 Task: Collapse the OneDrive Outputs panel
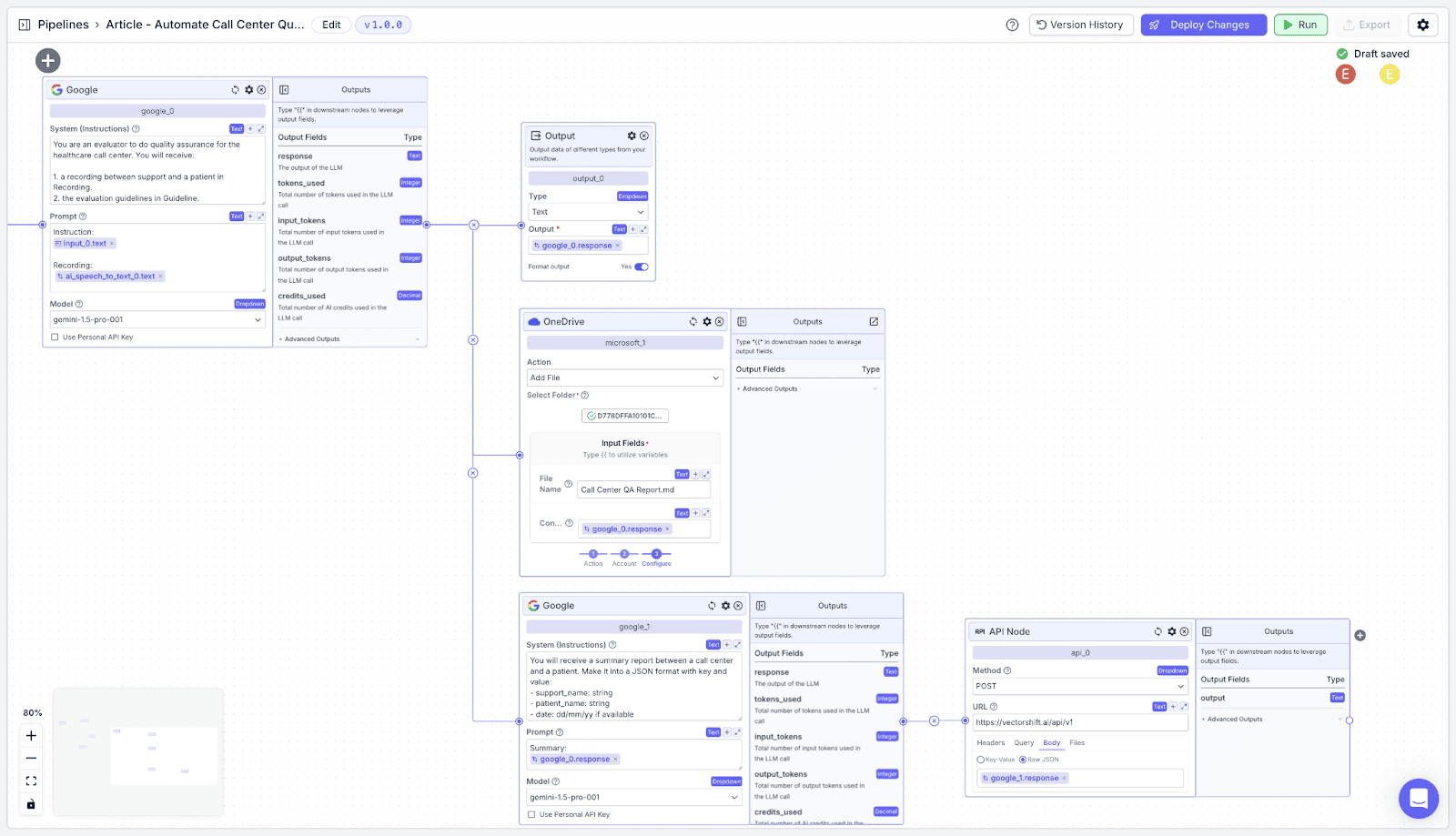(742, 322)
